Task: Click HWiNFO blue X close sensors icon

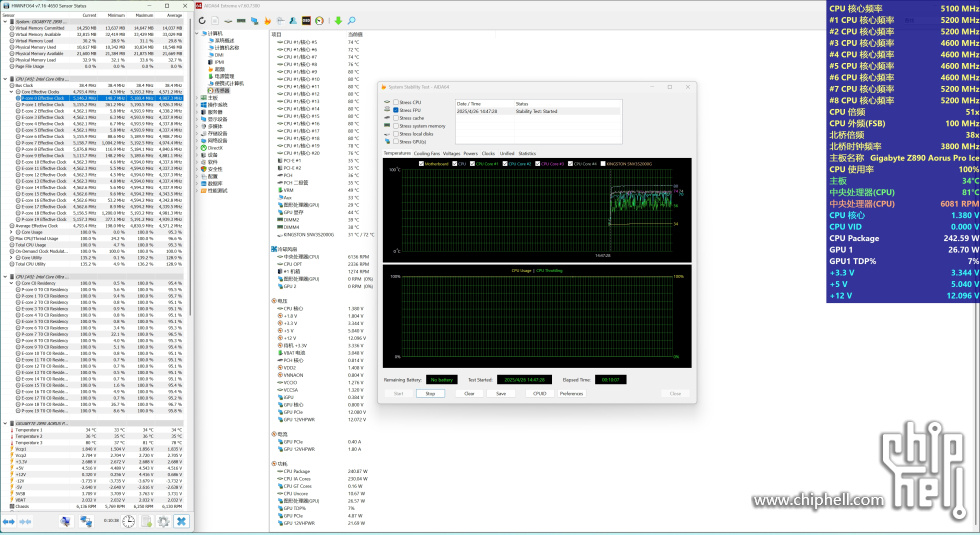Action: point(181,521)
